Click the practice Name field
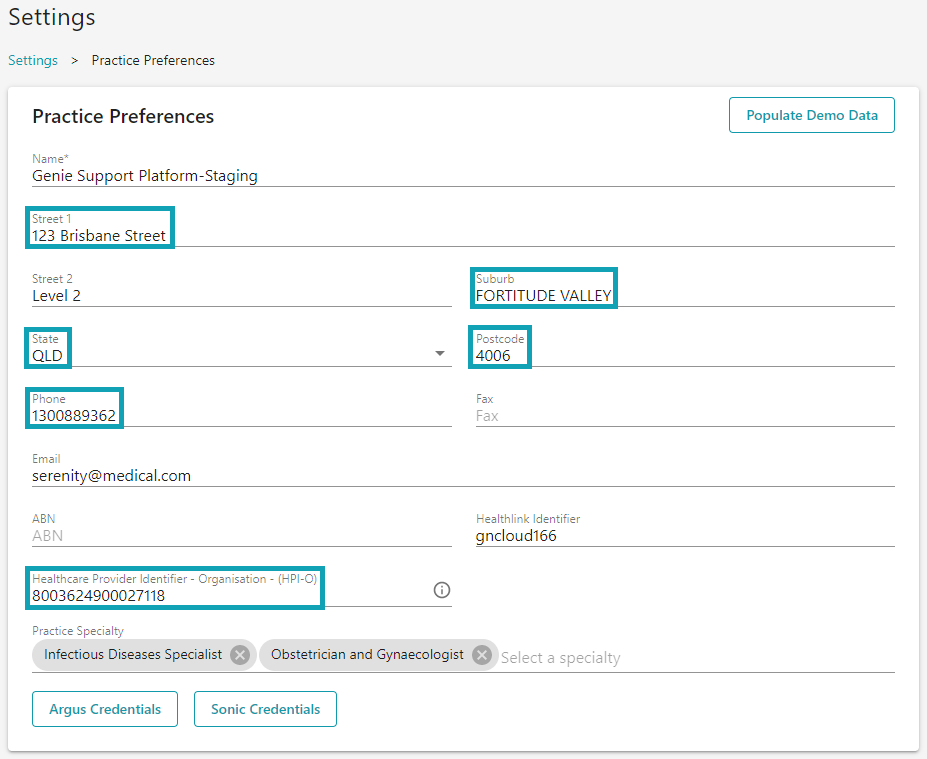The width and height of the screenshot is (927, 759). pyautogui.click(x=300, y=175)
